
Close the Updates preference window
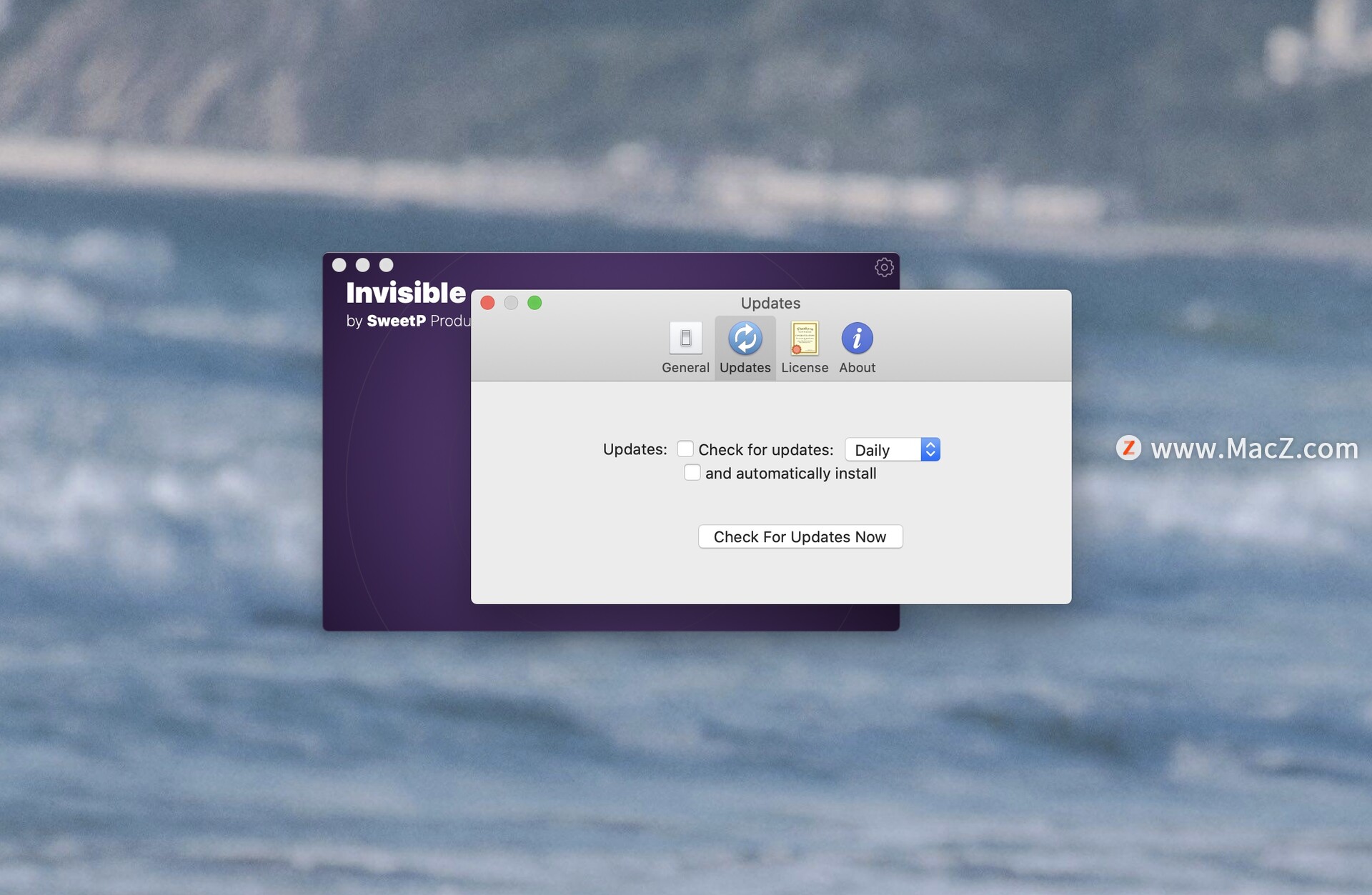point(490,302)
